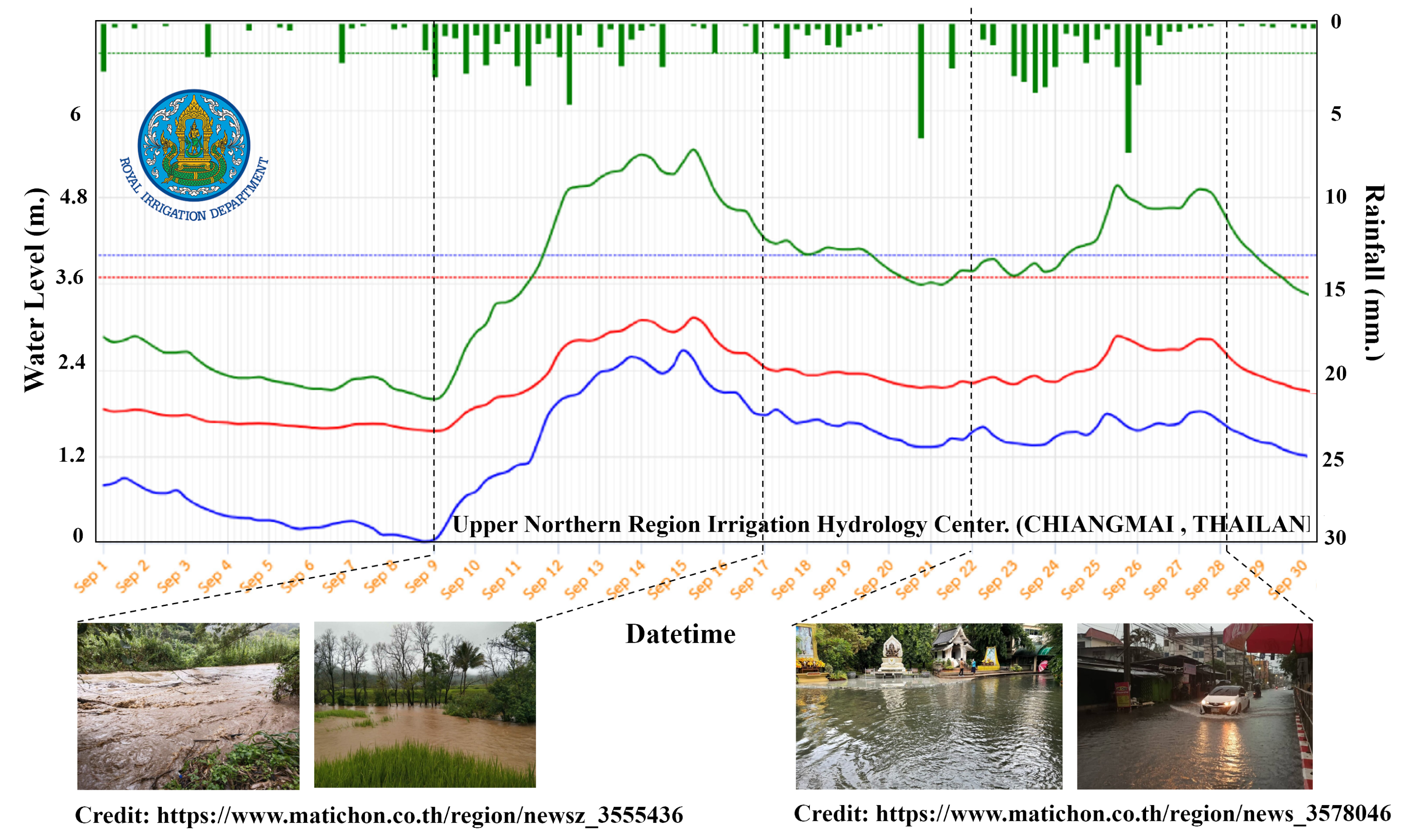Image resolution: width=1402 pixels, height=840 pixels.
Task: Click the Sep 1 date label
Action: coord(91,577)
